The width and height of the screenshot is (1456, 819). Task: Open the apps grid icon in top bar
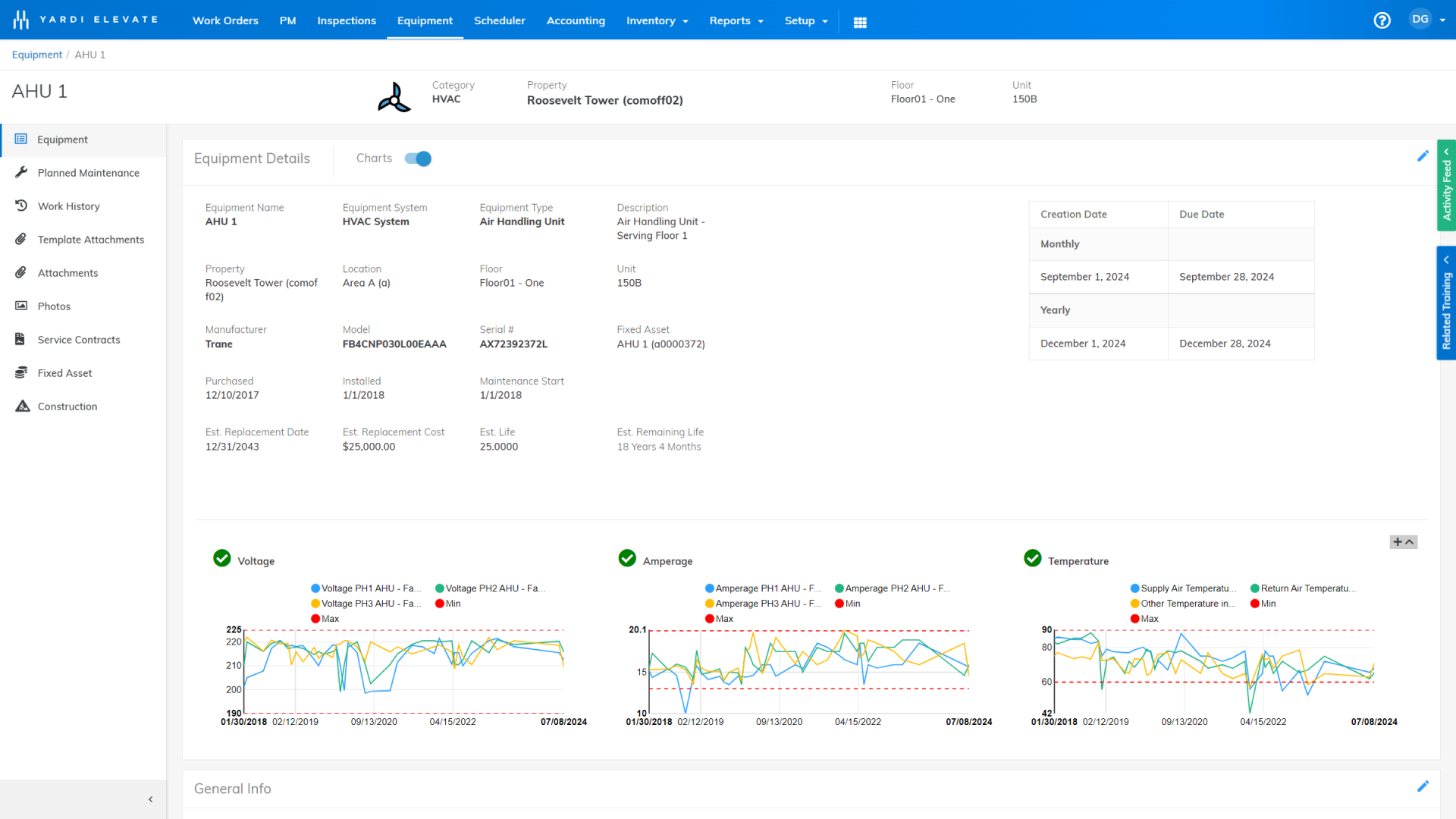(860, 22)
